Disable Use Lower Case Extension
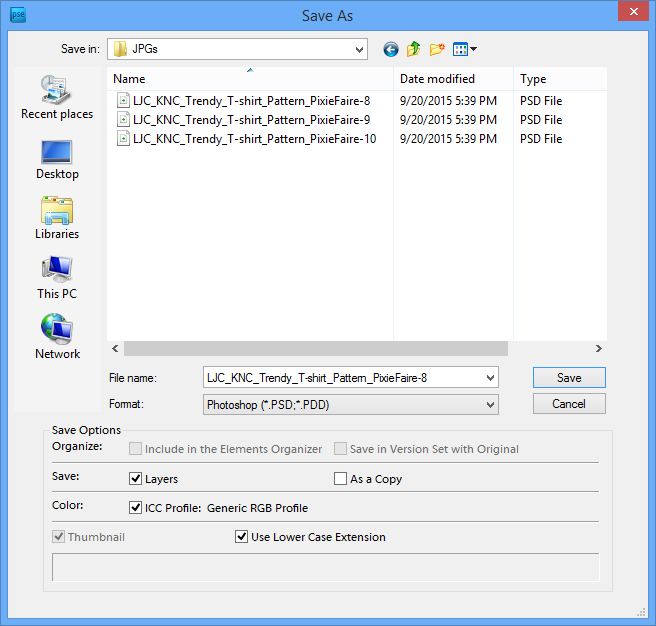The height and width of the screenshot is (626, 656). tap(241, 537)
